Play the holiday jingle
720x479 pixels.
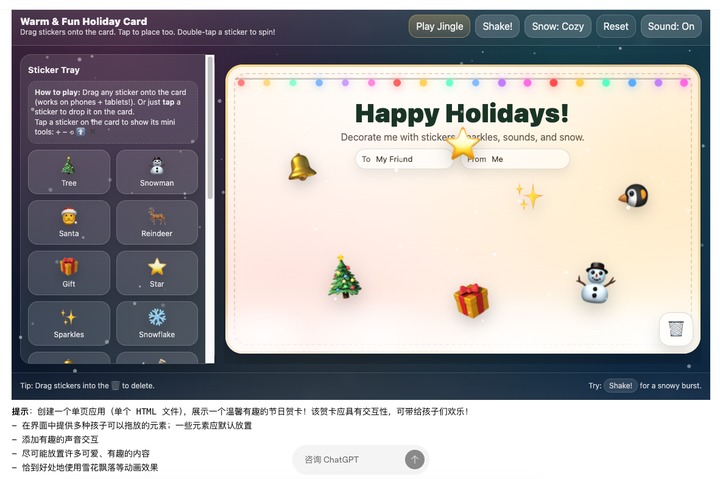point(439,27)
